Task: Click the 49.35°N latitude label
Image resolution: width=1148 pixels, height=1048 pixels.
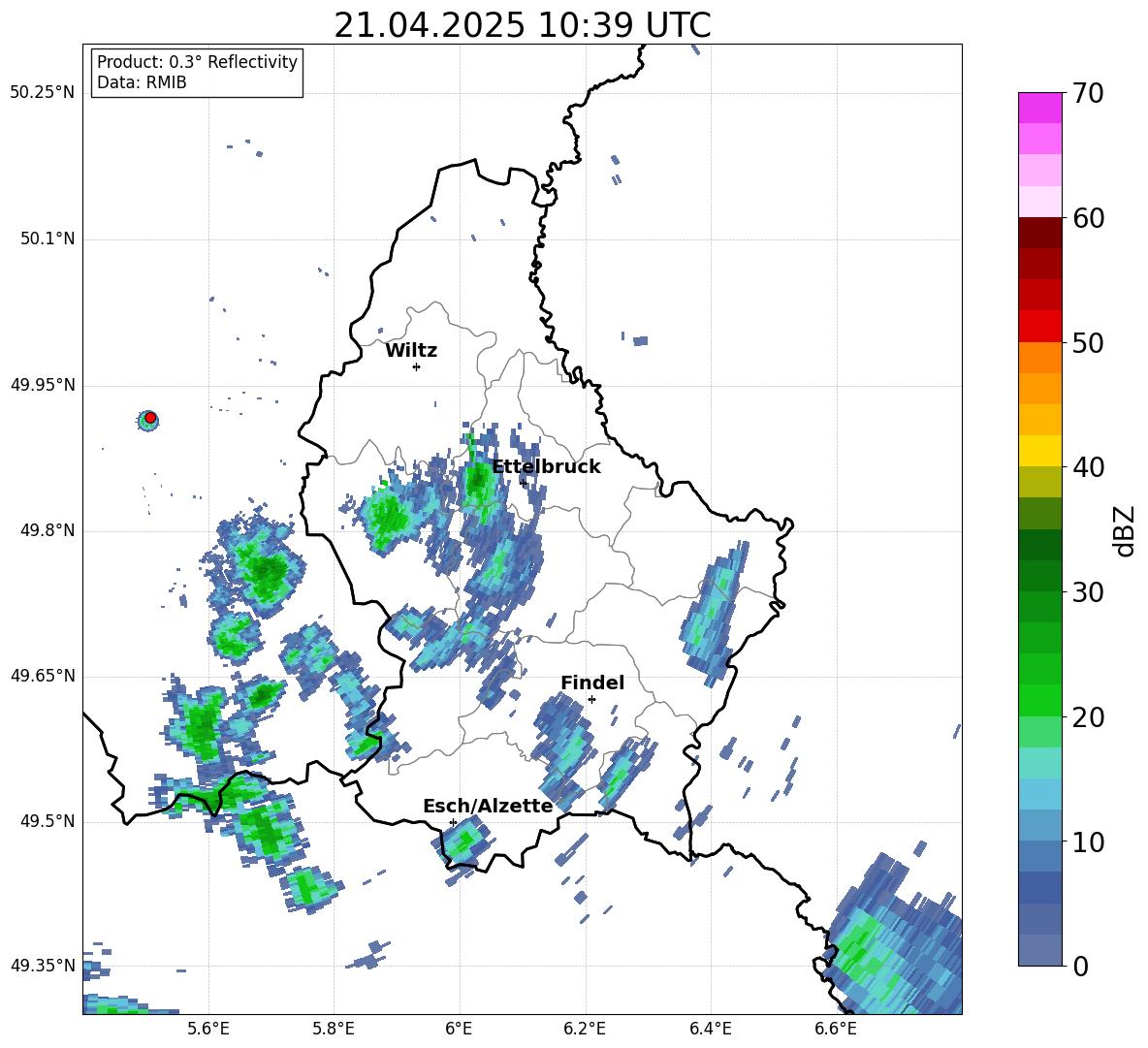Action: (x=43, y=966)
